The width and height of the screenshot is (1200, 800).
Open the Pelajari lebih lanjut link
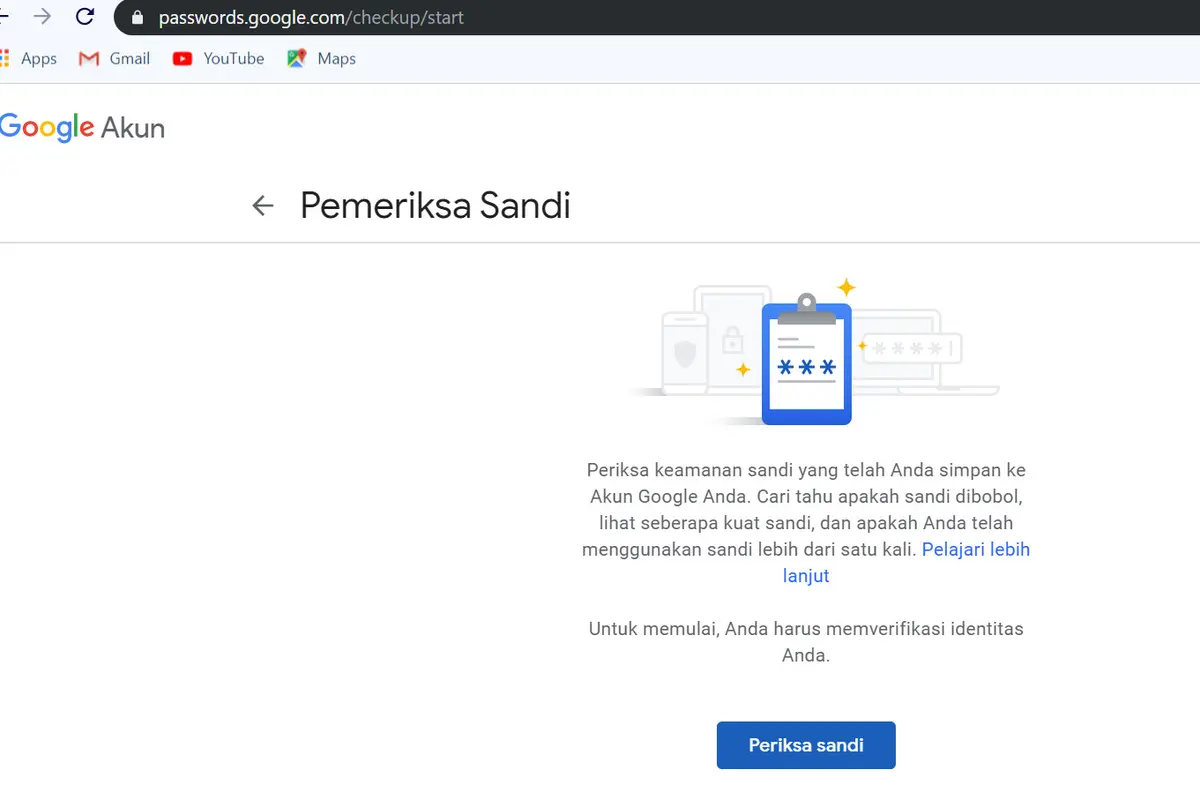[x=906, y=562]
